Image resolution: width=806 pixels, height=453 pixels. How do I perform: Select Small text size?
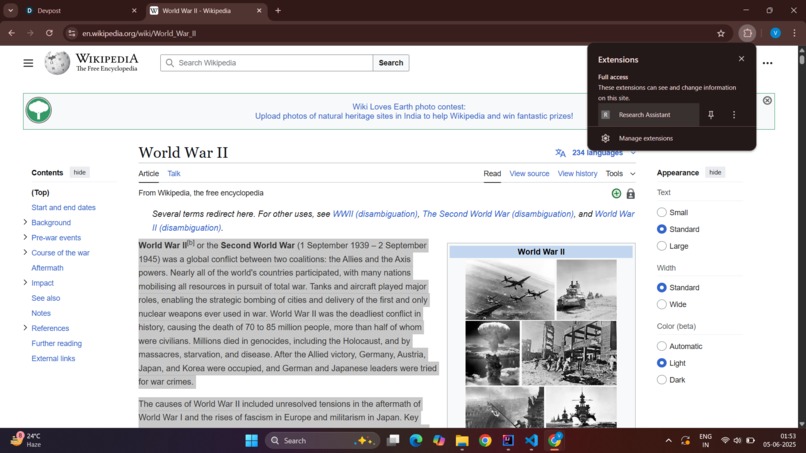(662, 212)
